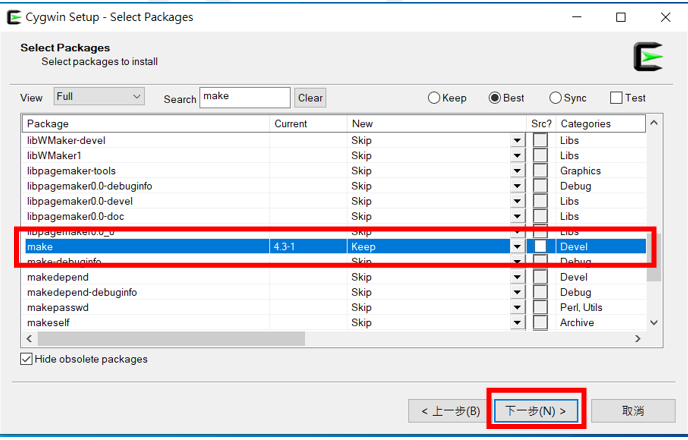This screenshot has height=440, width=688.
Task: Click Skip in the makeself row
Action: point(361,322)
